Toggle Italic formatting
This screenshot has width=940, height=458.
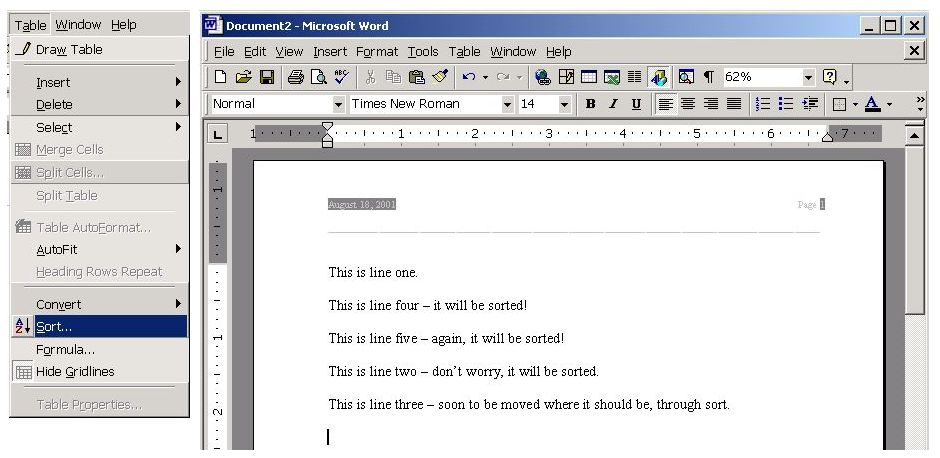613,104
